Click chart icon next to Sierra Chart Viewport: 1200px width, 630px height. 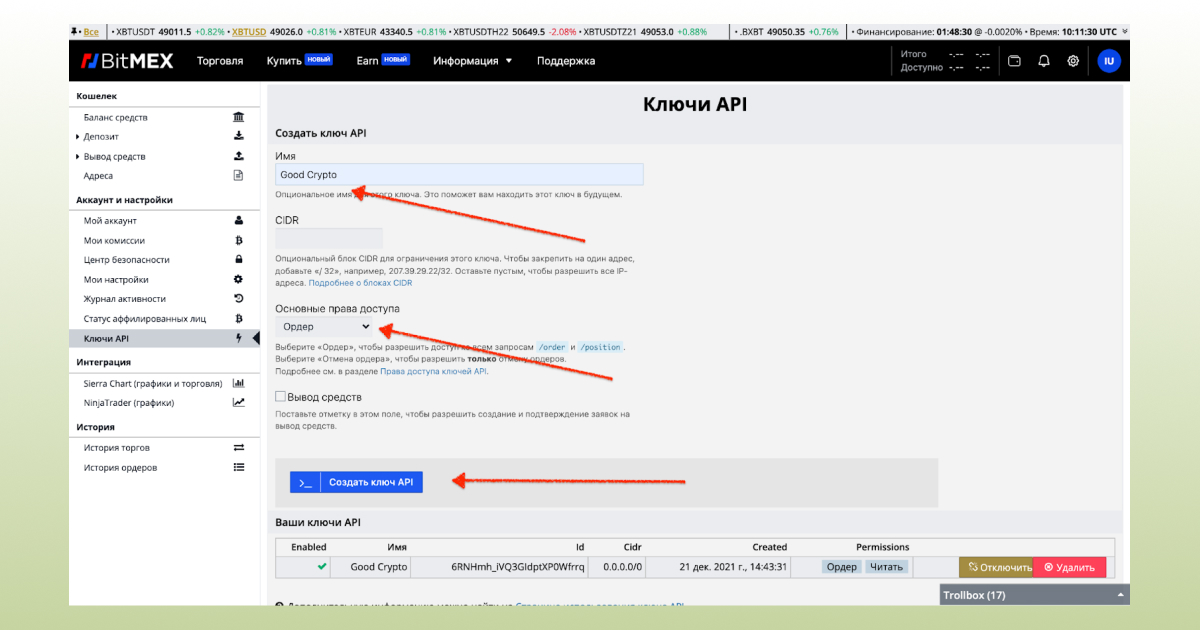[x=238, y=383]
